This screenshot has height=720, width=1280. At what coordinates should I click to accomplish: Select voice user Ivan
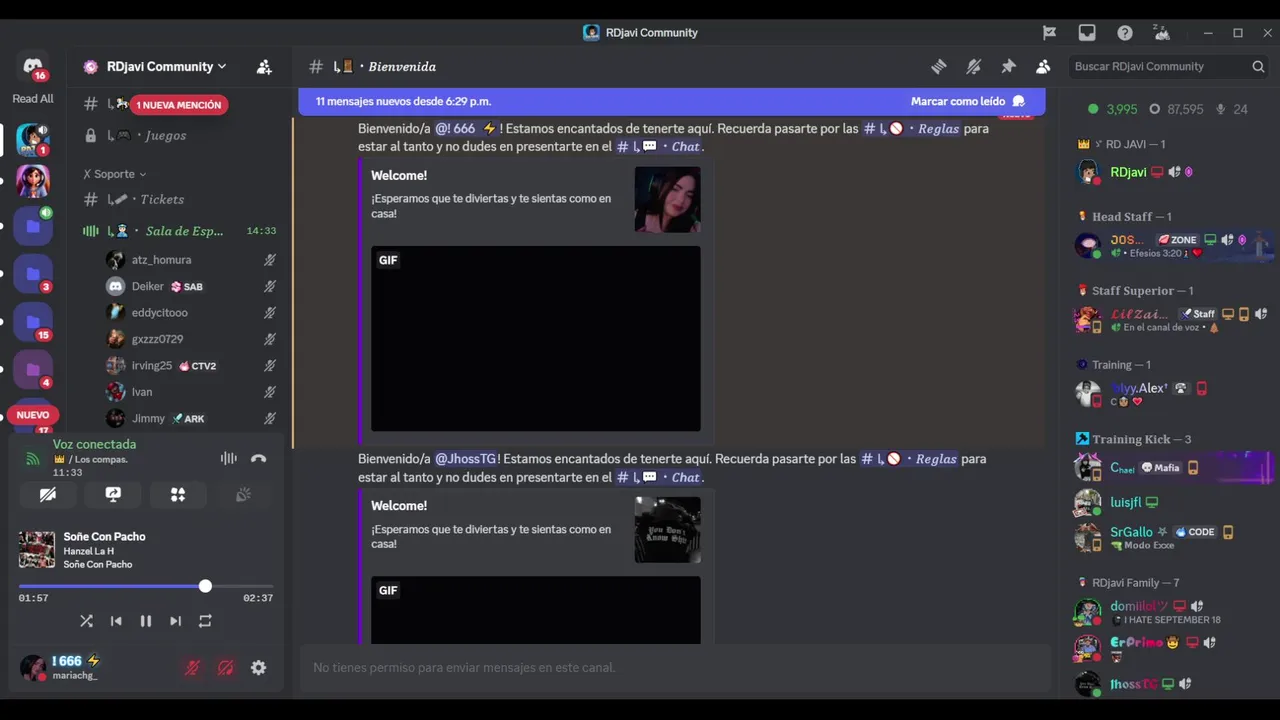tap(190, 392)
